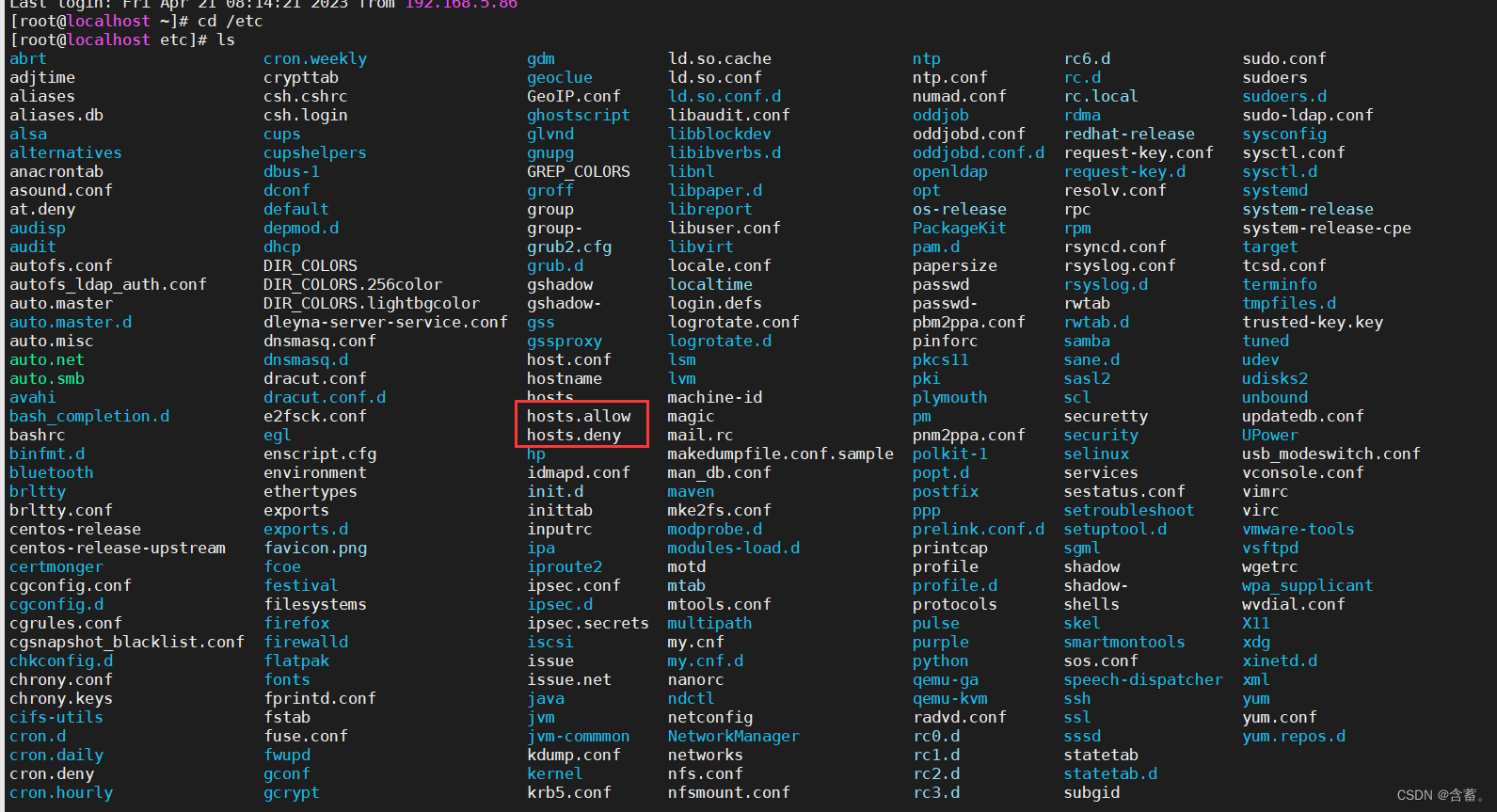The height and width of the screenshot is (812, 1497).
Task: Select anacrontab in the listing
Action: tap(56, 171)
